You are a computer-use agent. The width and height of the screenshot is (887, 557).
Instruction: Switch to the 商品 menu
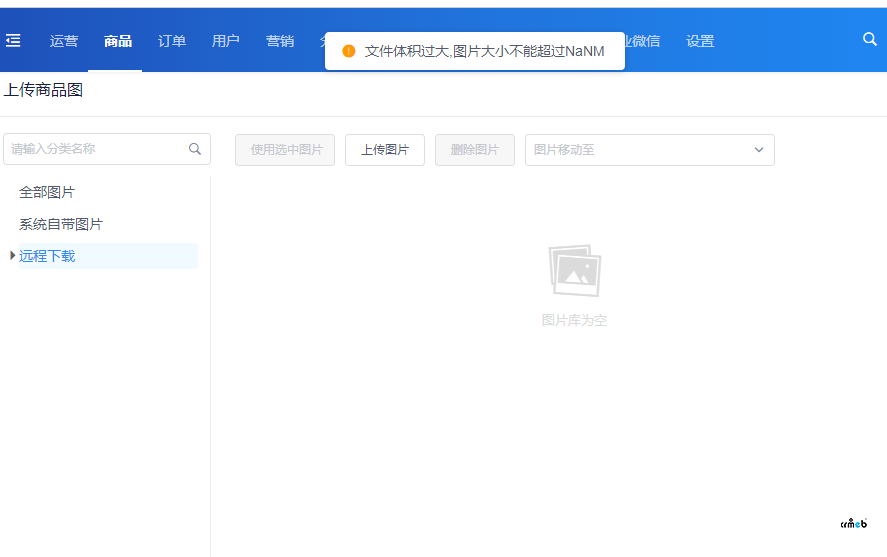point(118,41)
